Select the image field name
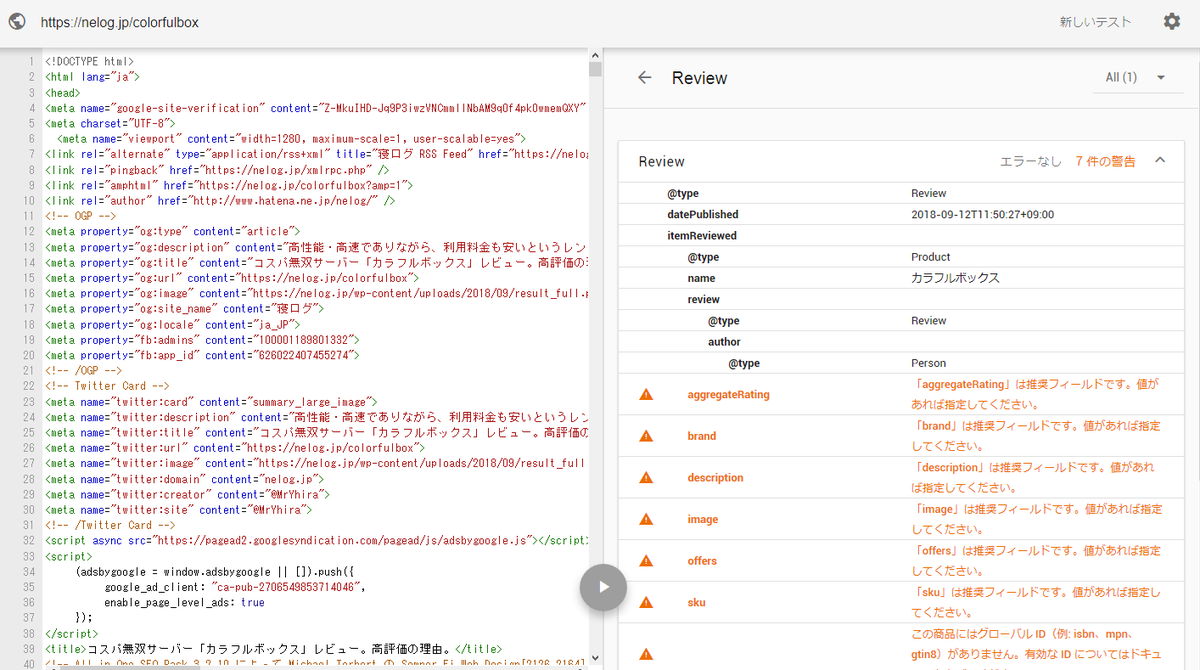The height and width of the screenshot is (670, 1200). click(x=703, y=520)
